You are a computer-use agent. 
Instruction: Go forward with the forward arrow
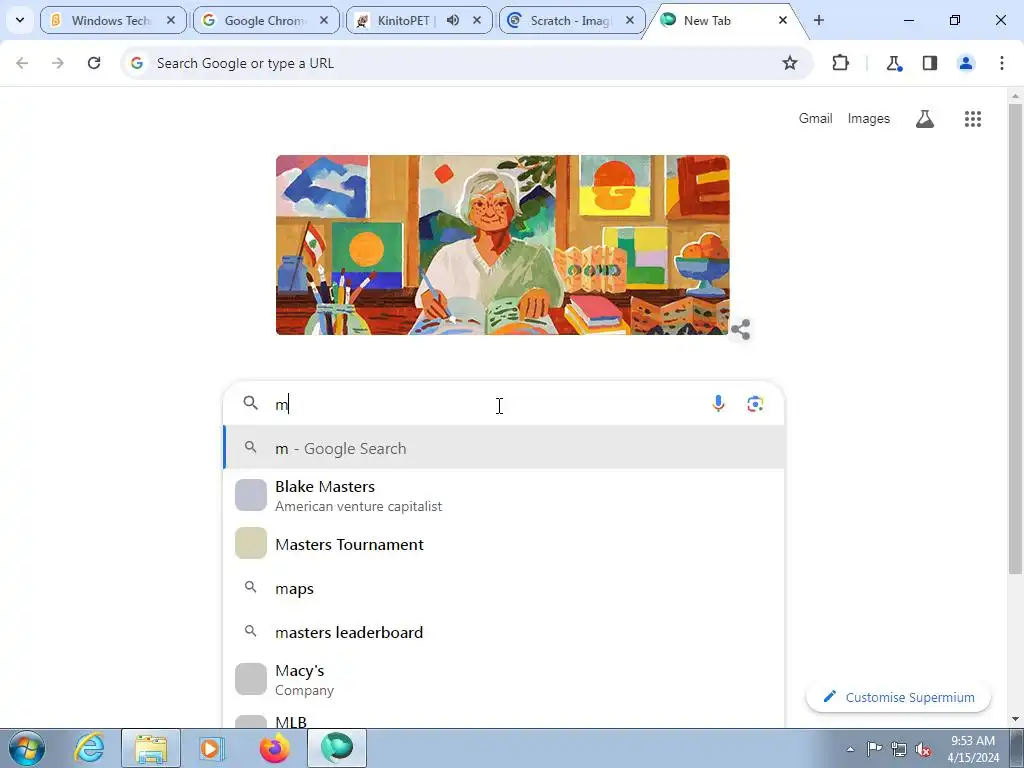coord(58,63)
